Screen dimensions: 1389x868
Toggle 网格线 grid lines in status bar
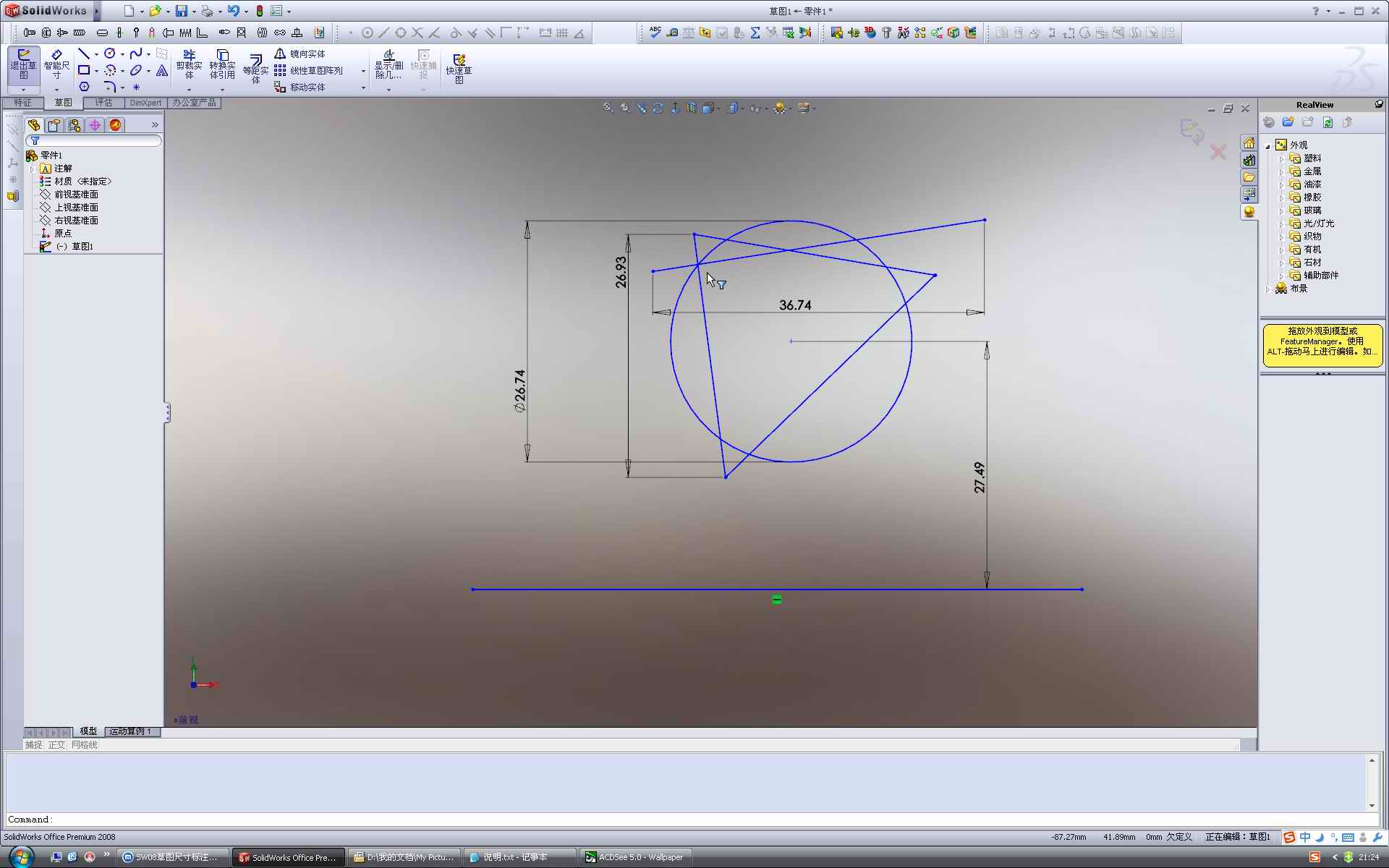(84, 745)
